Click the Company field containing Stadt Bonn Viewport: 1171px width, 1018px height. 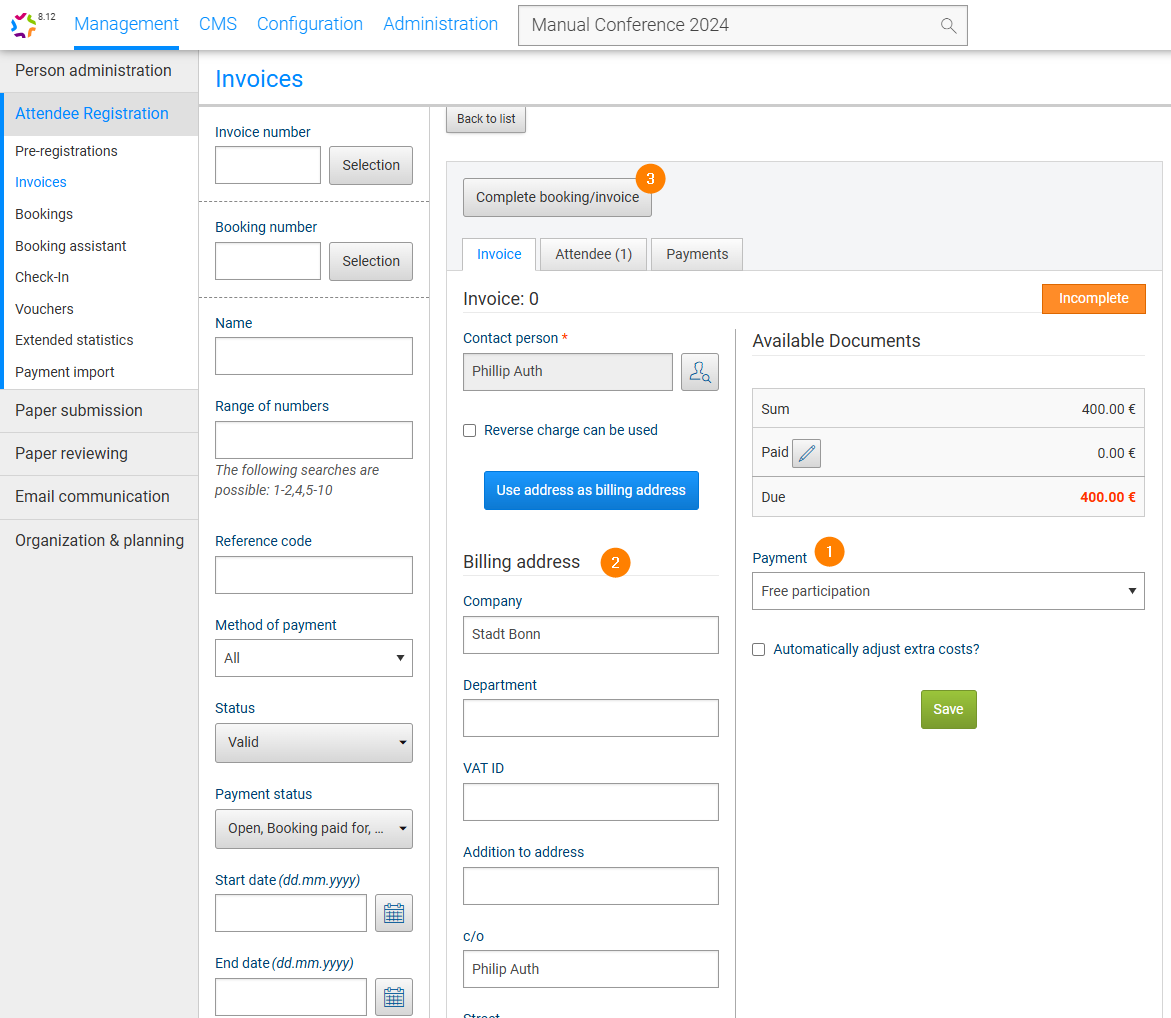pos(590,635)
